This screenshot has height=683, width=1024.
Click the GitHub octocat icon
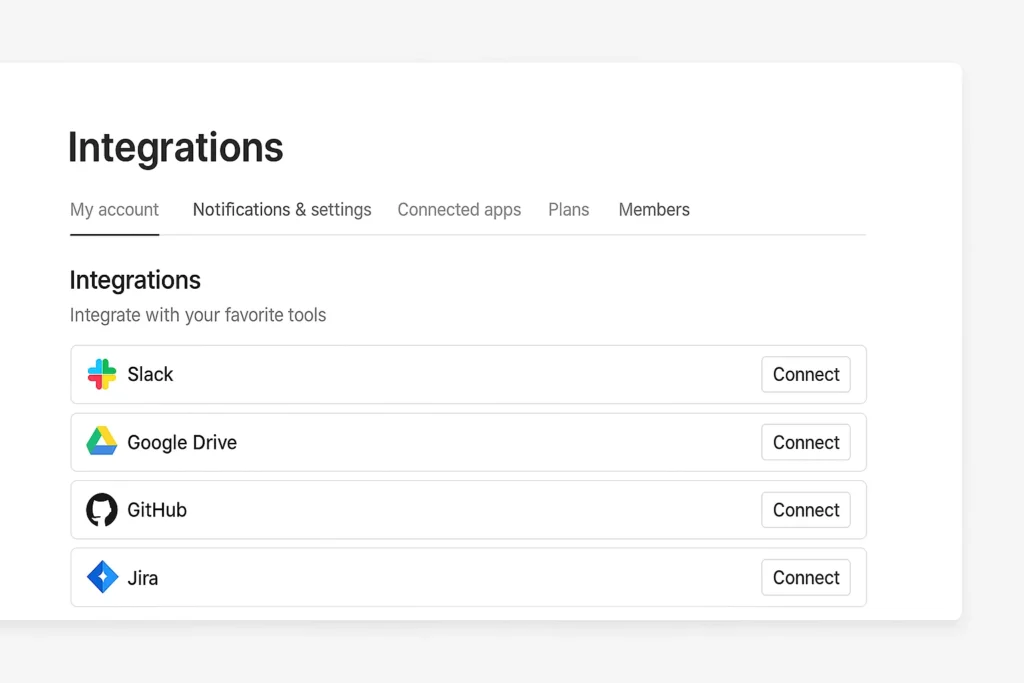click(x=102, y=510)
